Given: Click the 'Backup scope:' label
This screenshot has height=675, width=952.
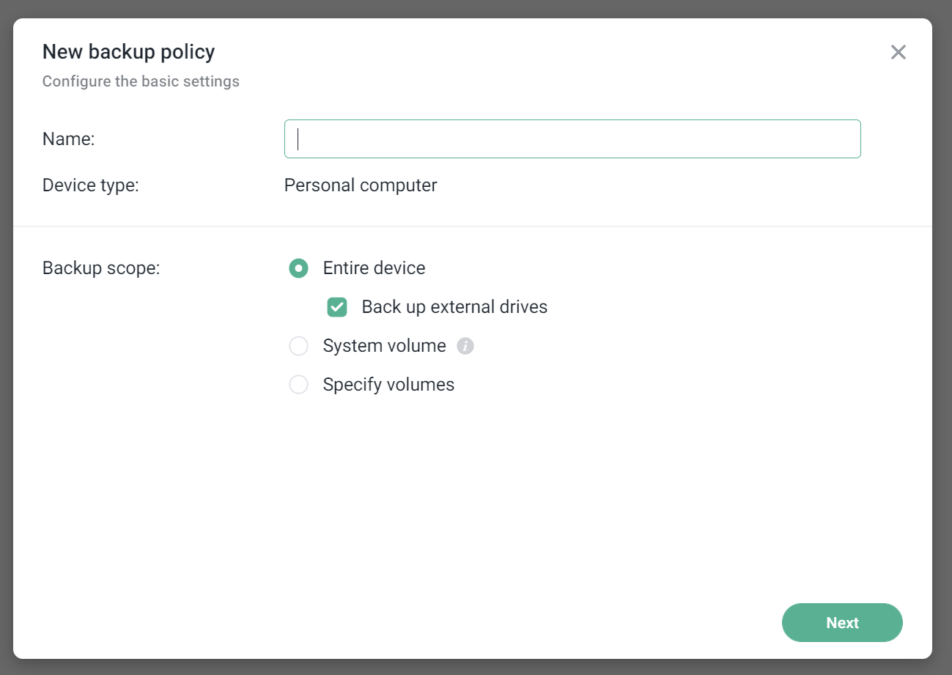Looking at the screenshot, I should pyautogui.click(x=101, y=268).
